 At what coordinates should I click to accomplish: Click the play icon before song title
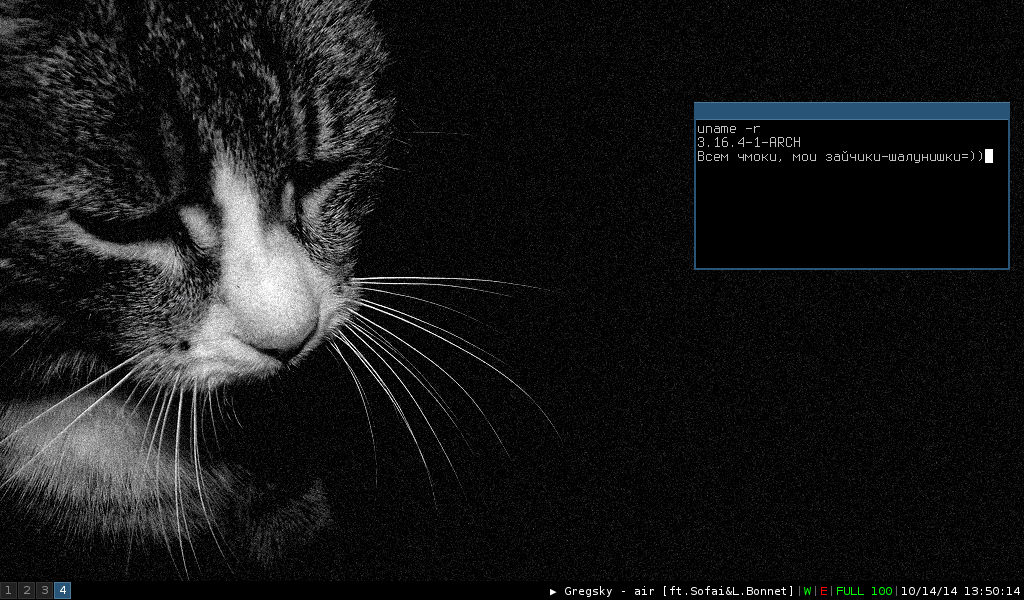point(553,592)
